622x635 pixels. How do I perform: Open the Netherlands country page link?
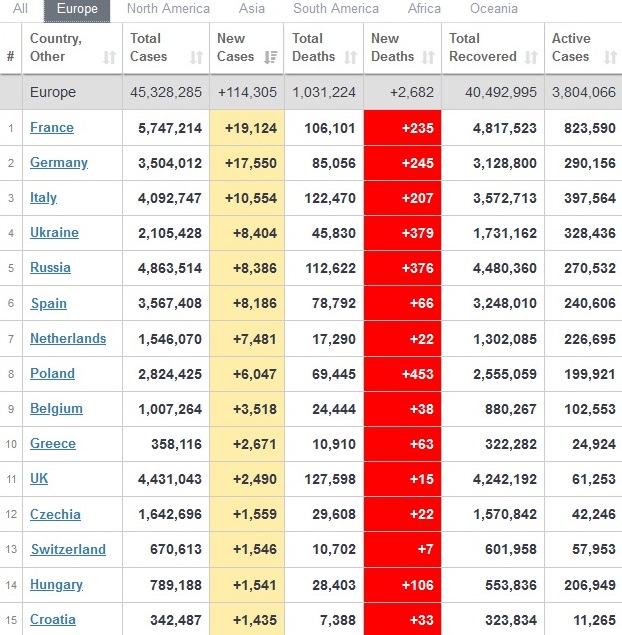[68, 338]
